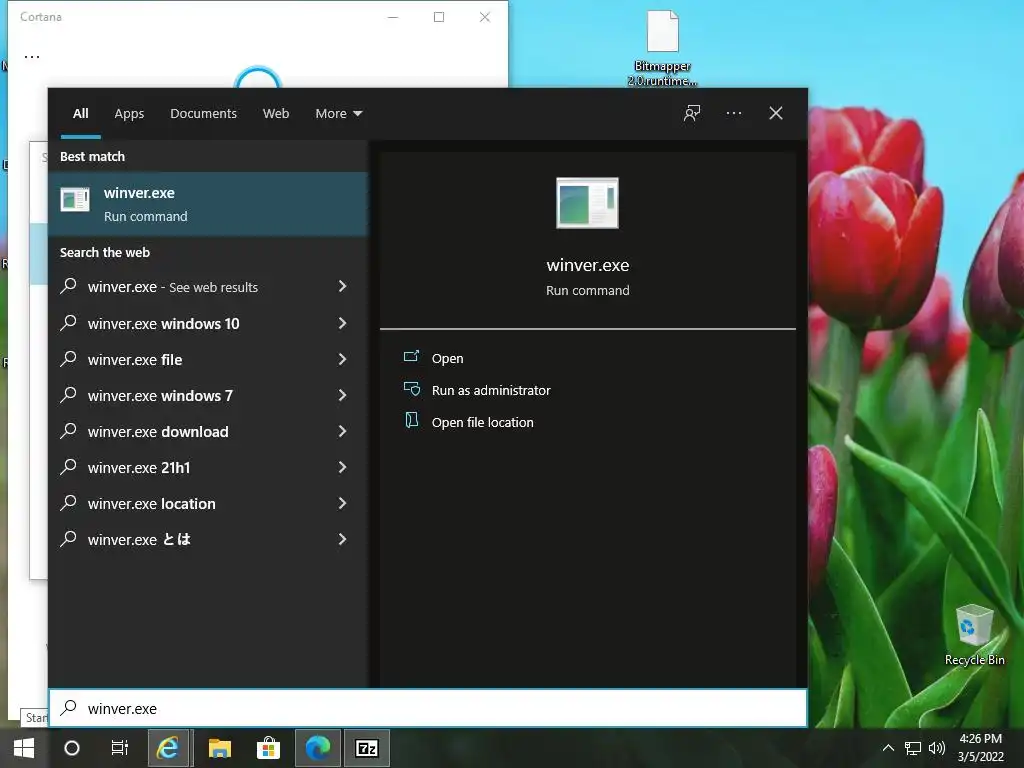Open the search feedback icon
Image resolution: width=1024 pixels, height=768 pixels.
pyautogui.click(x=692, y=113)
